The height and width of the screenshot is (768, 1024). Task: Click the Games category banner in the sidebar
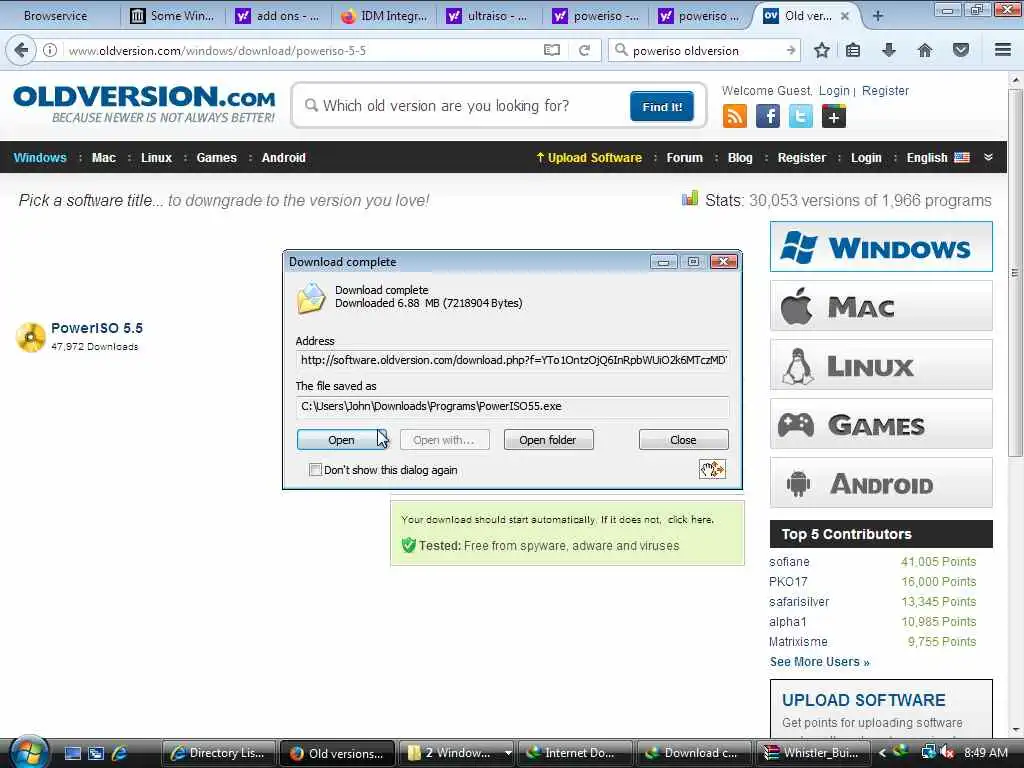point(881,424)
